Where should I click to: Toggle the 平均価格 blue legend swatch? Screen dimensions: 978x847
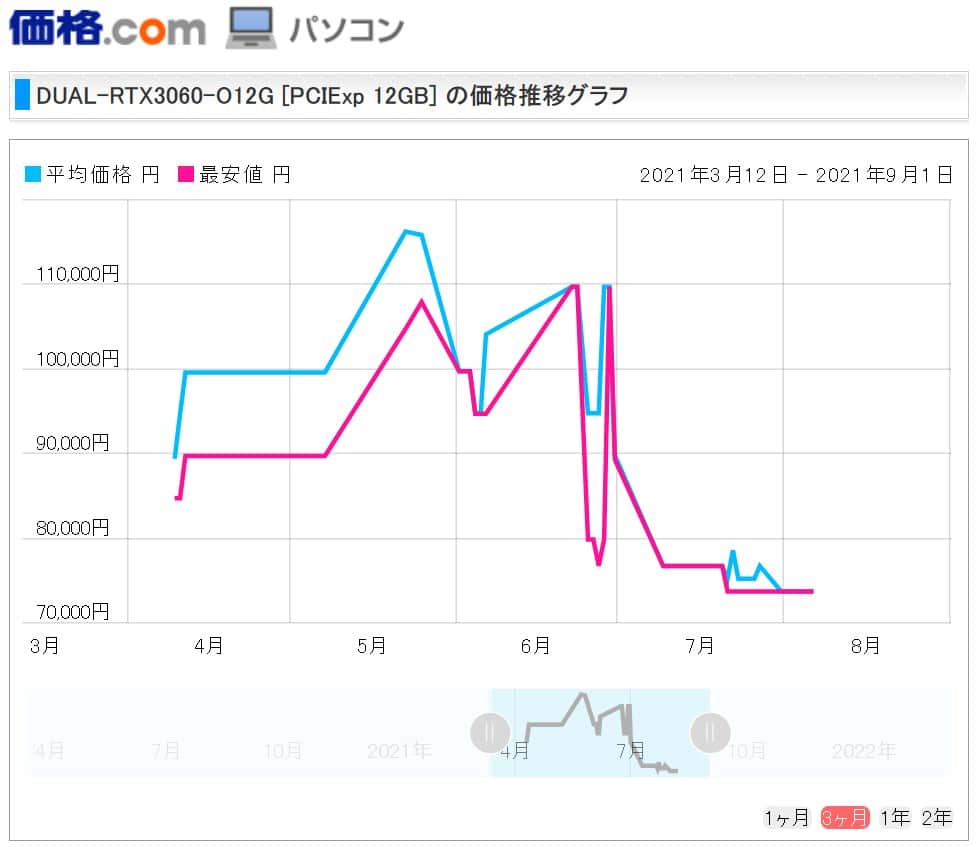tap(32, 174)
